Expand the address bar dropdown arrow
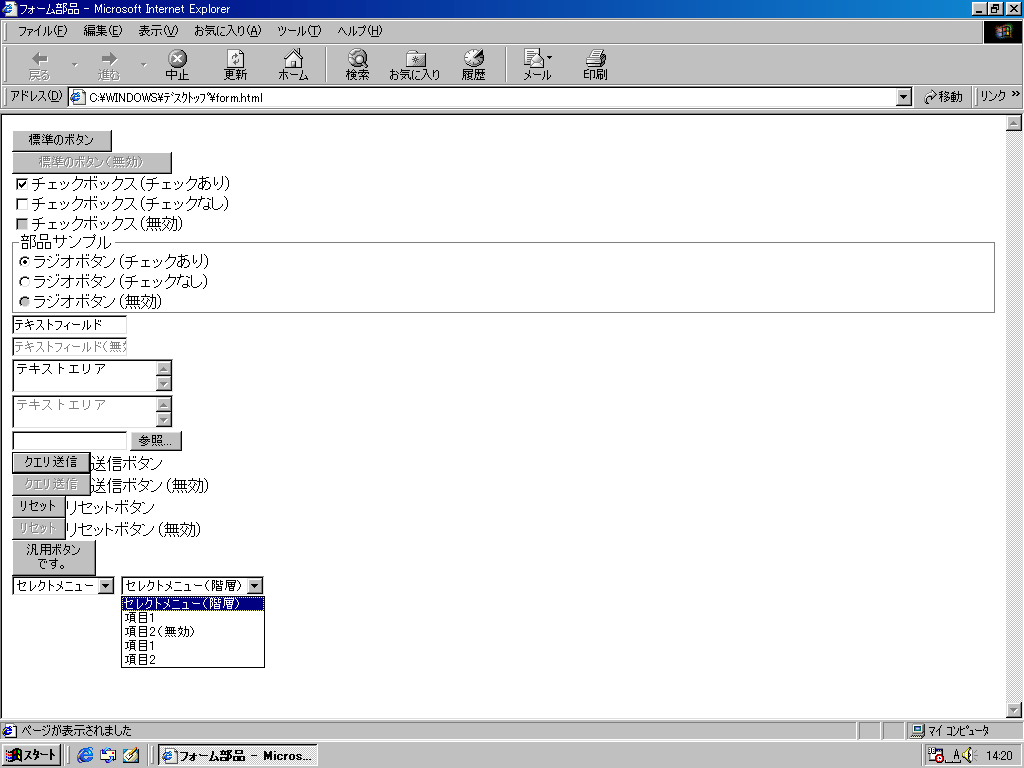The height and width of the screenshot is (768, 1024). [x=904, y=97]
